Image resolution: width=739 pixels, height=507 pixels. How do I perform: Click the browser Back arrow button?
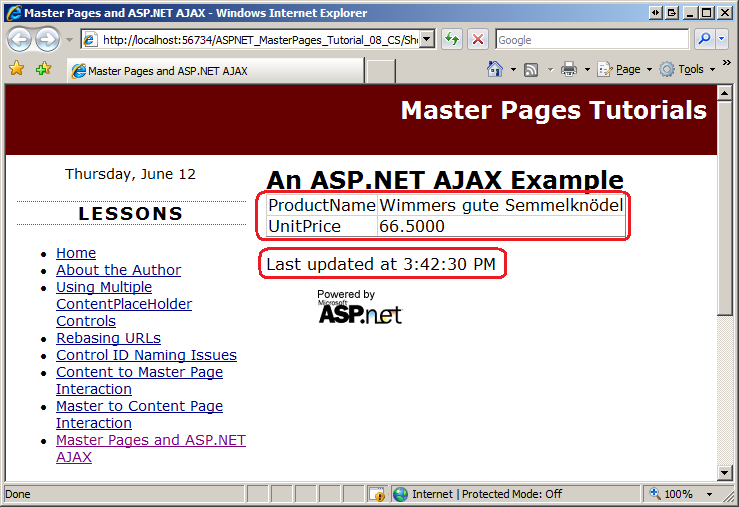[20, 40]
